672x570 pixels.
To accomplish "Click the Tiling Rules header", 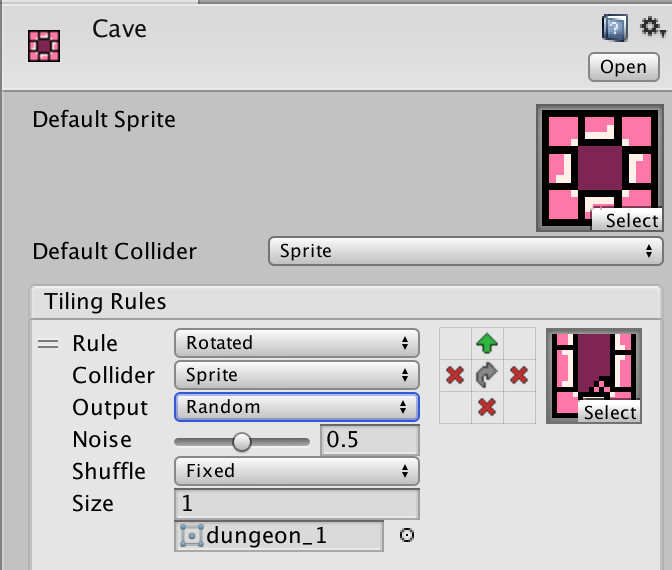I will click(346, 302).
